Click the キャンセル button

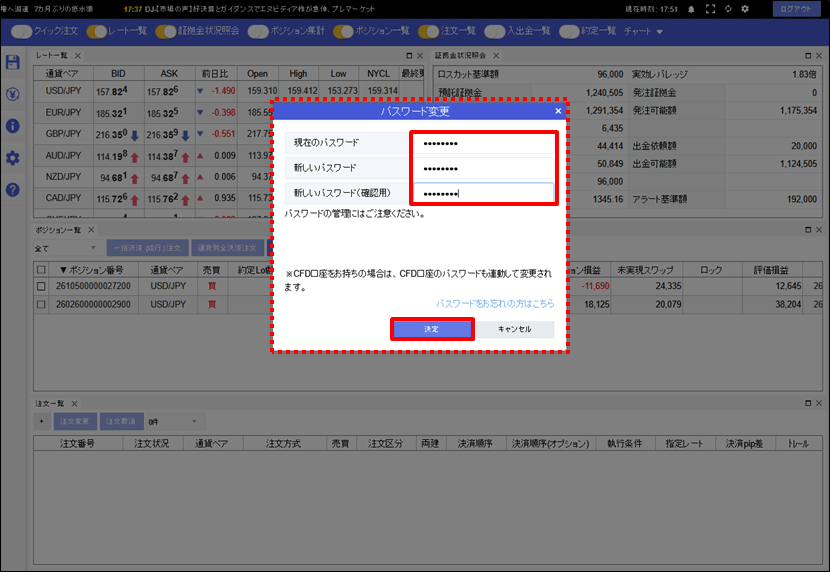pyautogui.click(x=515, y=329)
